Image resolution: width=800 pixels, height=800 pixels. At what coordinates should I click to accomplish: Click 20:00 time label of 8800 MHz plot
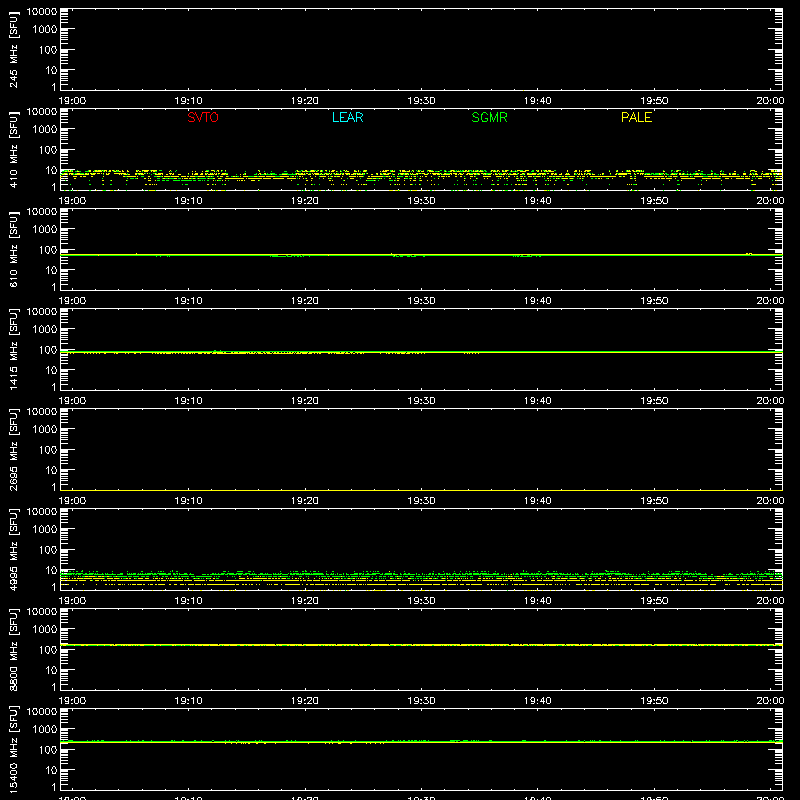(770, 701)
